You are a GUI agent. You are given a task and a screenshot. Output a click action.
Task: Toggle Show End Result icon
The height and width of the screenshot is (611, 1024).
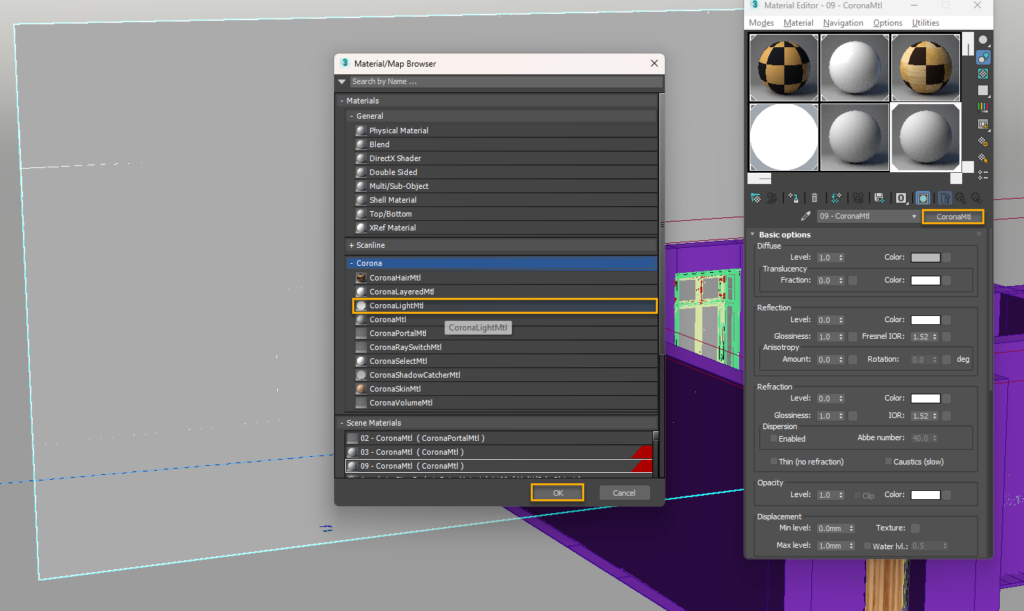pos(944,198)
